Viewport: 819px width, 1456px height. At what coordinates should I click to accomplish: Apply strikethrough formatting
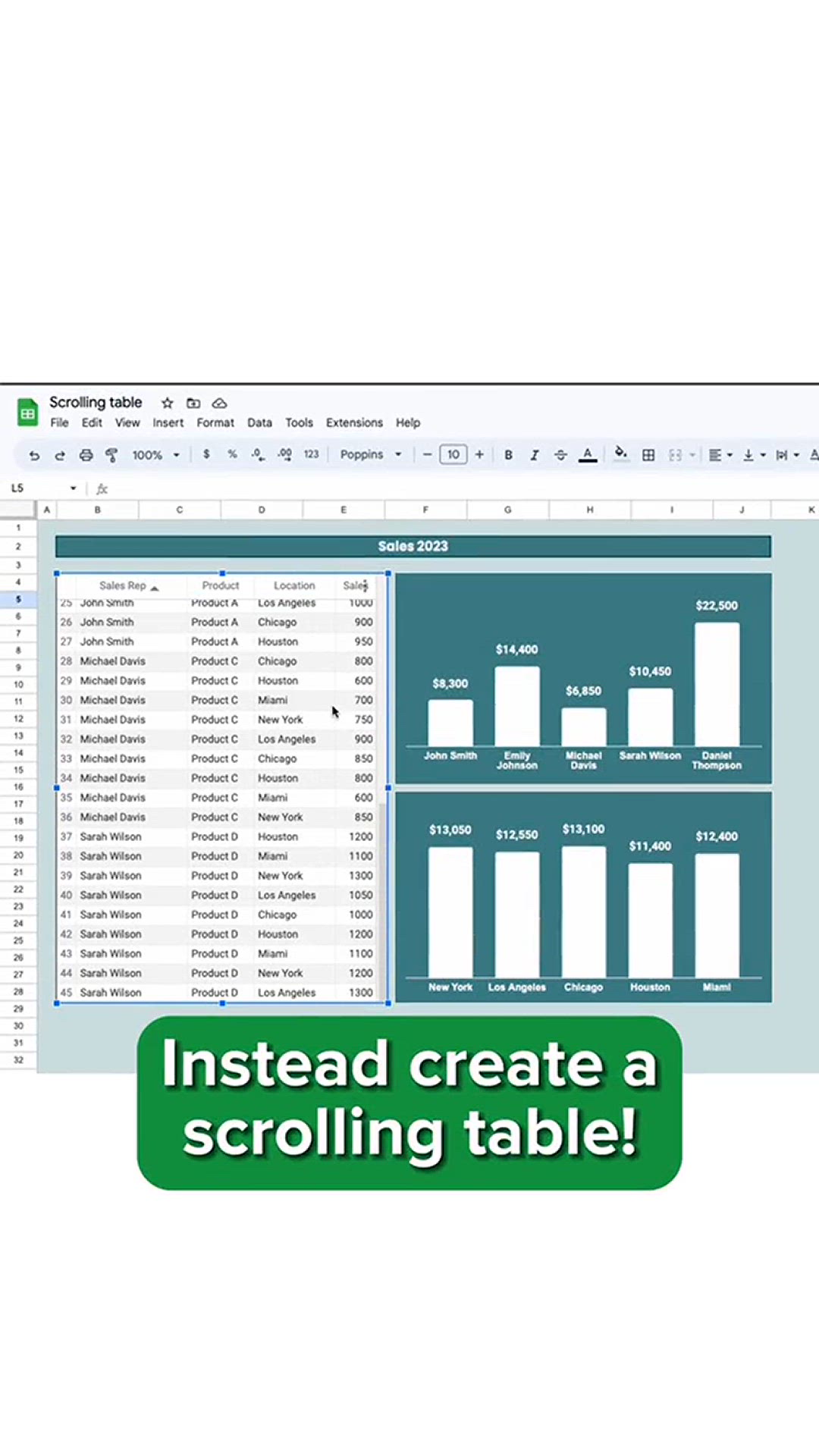[560, 455]
